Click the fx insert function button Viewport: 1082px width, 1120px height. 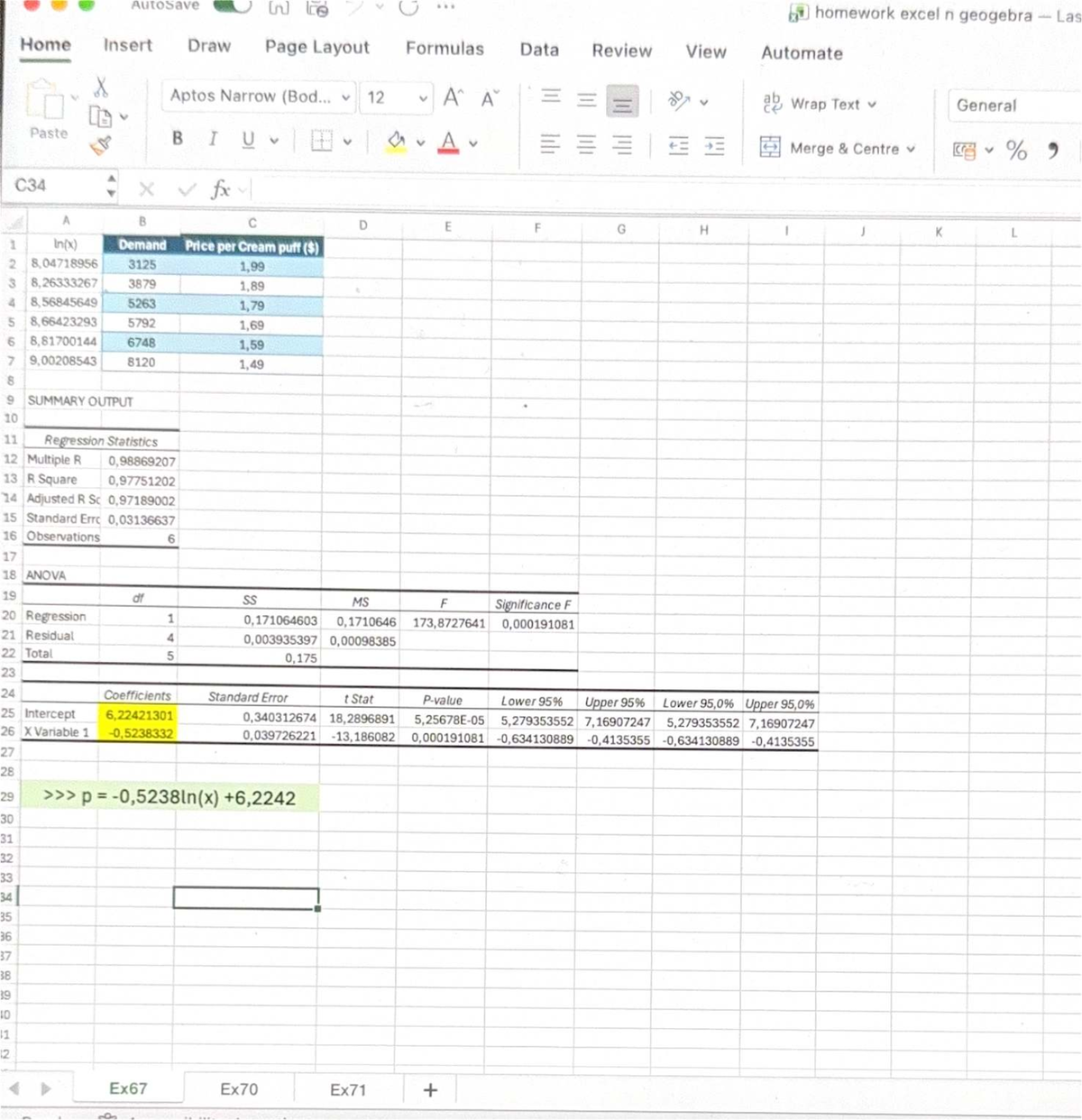pyautogui.click(x=218, y=188)
